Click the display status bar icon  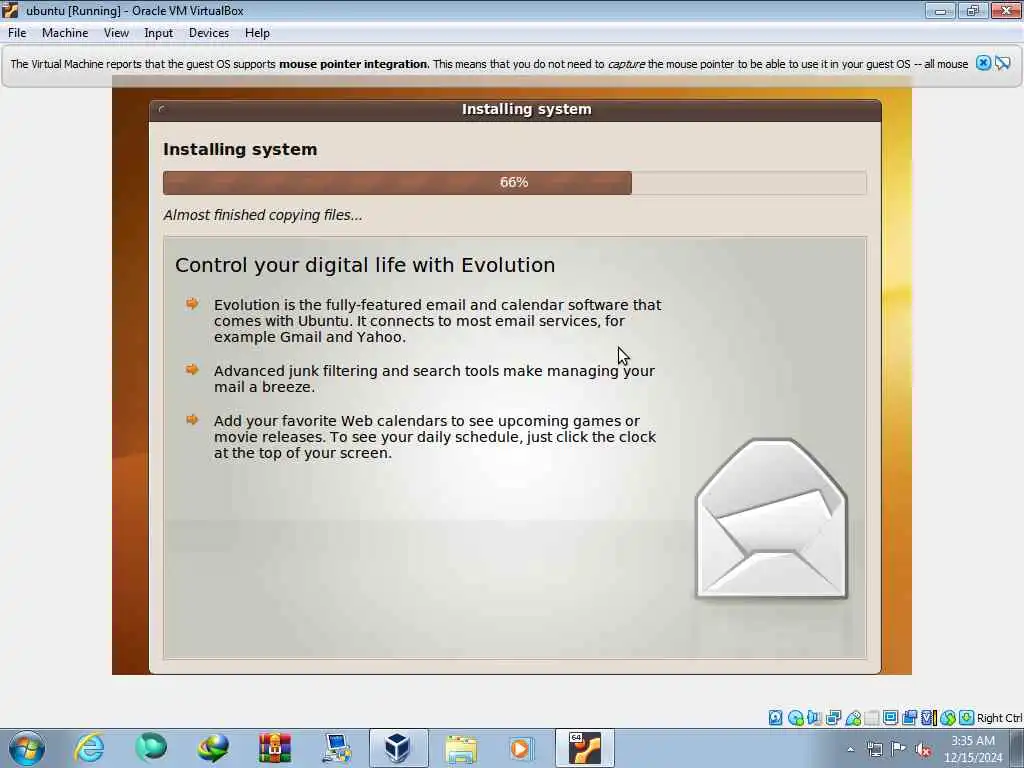click(x=890, y=718)
